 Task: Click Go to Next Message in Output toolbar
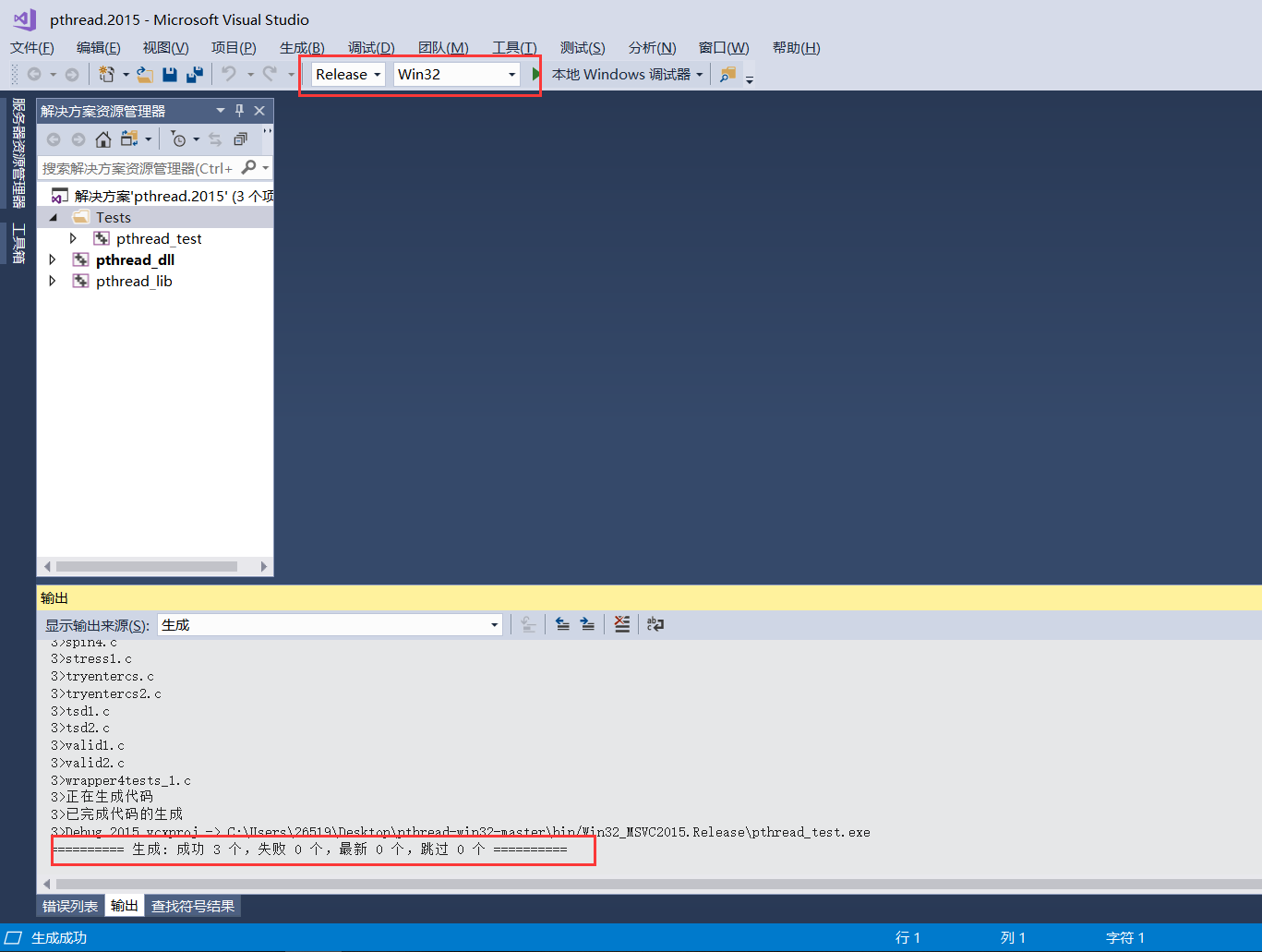point(588,624)
